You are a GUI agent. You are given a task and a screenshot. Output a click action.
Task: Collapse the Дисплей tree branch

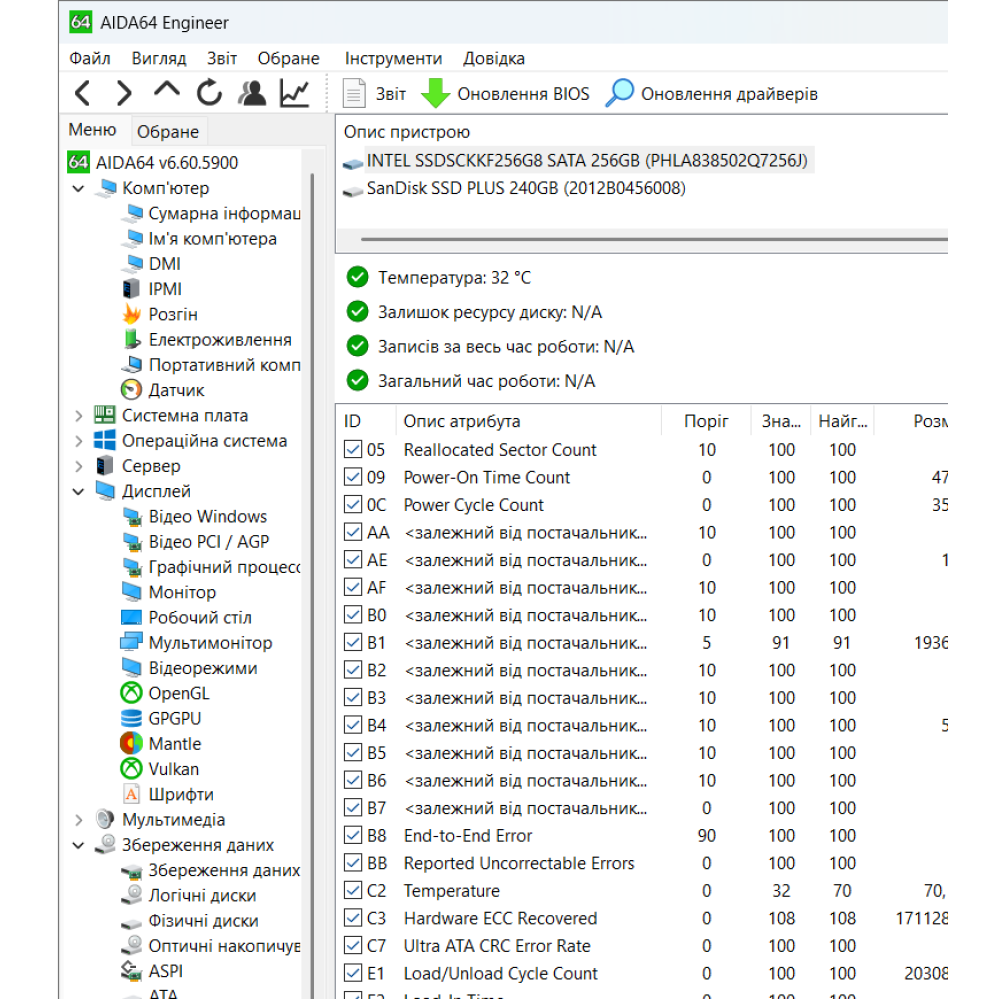78,492
